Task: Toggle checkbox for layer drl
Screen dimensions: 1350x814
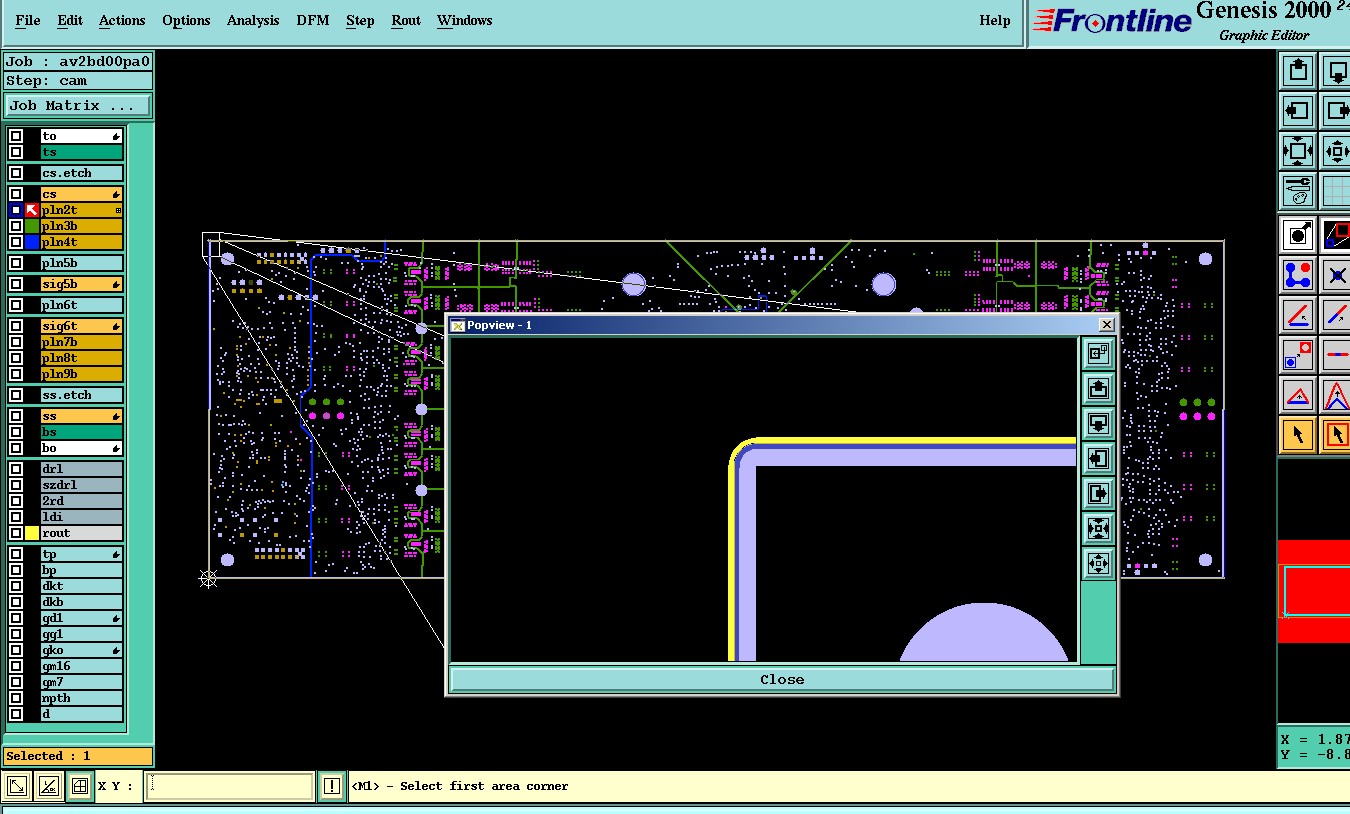Action: point(16,469)
